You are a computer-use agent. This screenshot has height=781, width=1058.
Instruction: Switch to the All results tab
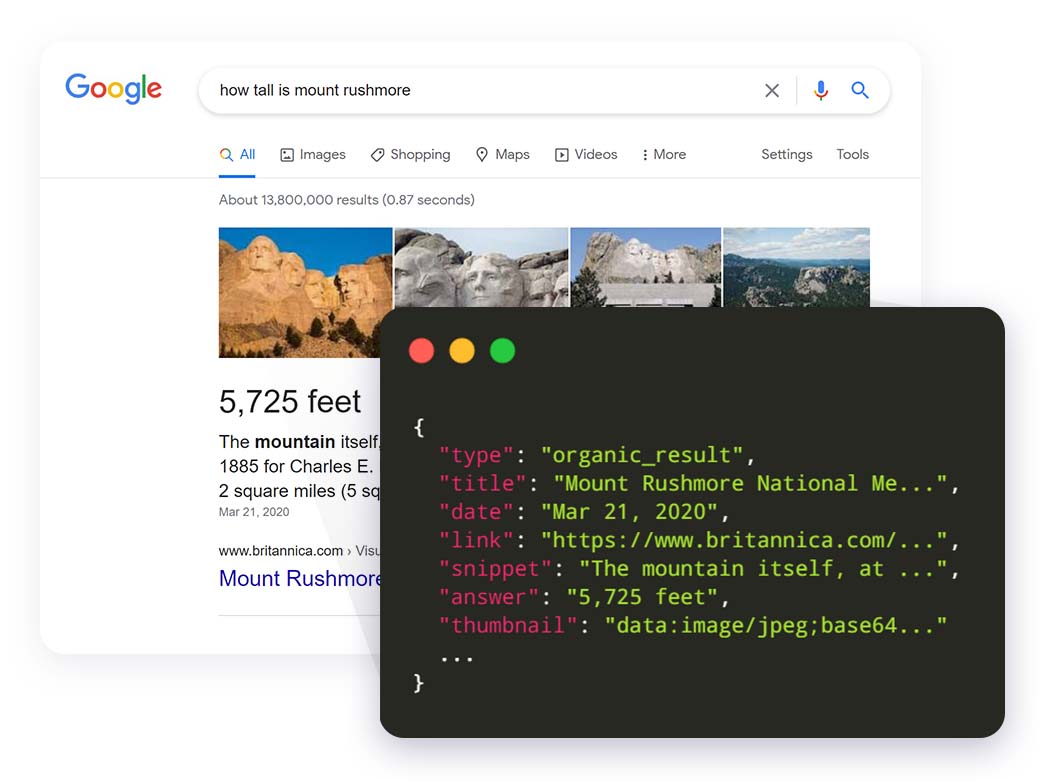click(238, 155)
